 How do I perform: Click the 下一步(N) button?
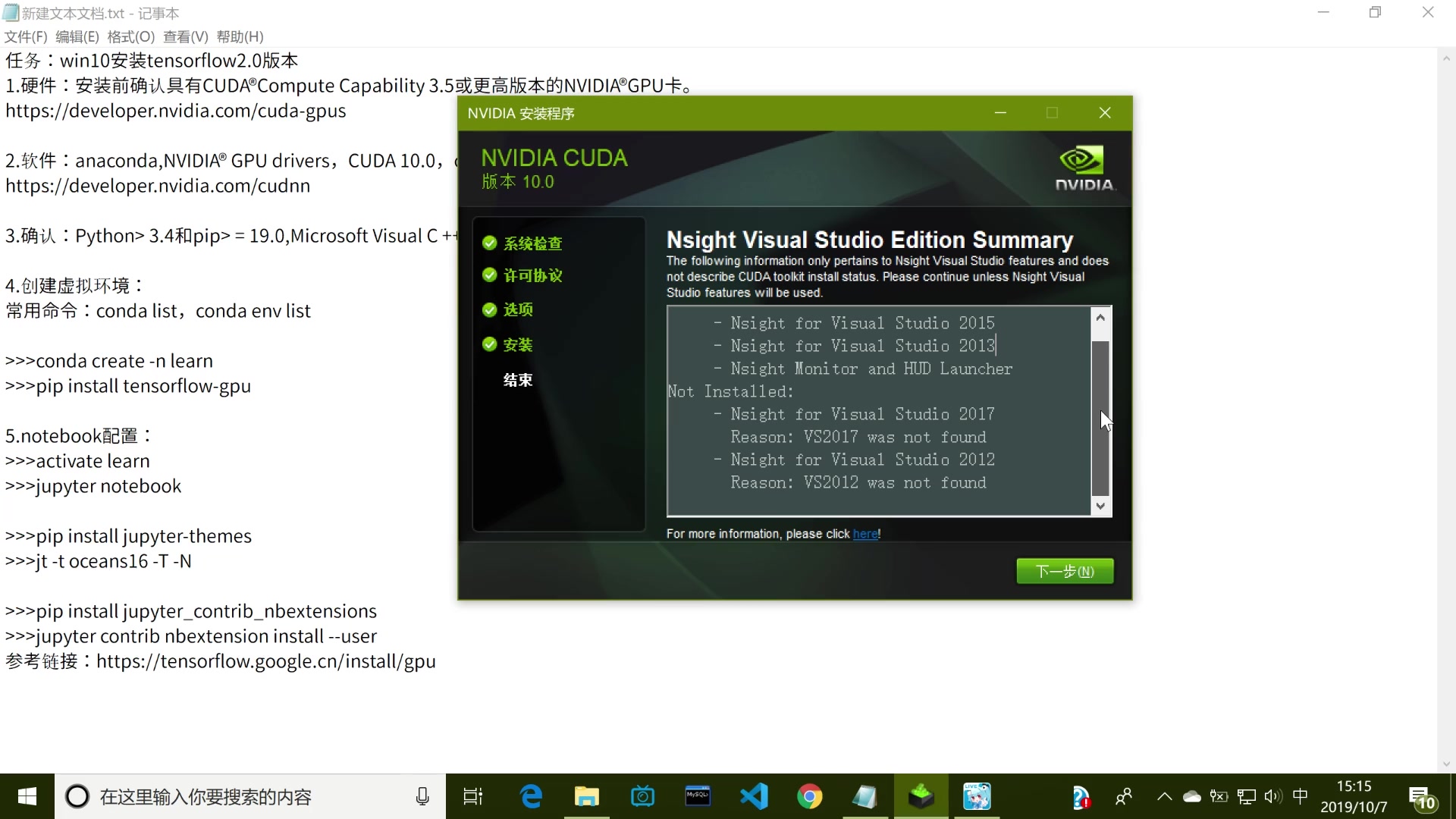click(1065, 571)
